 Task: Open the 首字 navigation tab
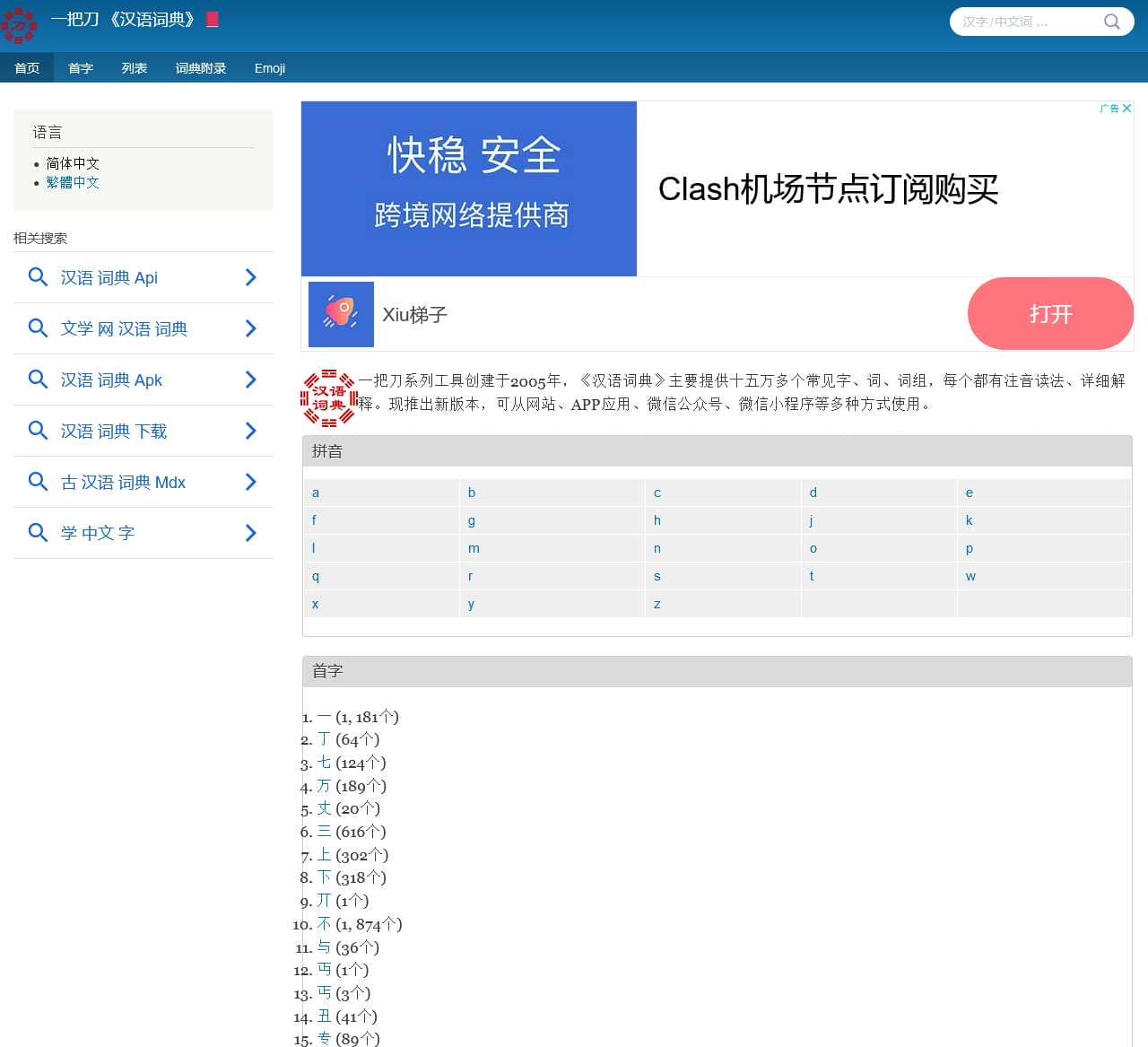pyautogui.click(x=81, y=68)
